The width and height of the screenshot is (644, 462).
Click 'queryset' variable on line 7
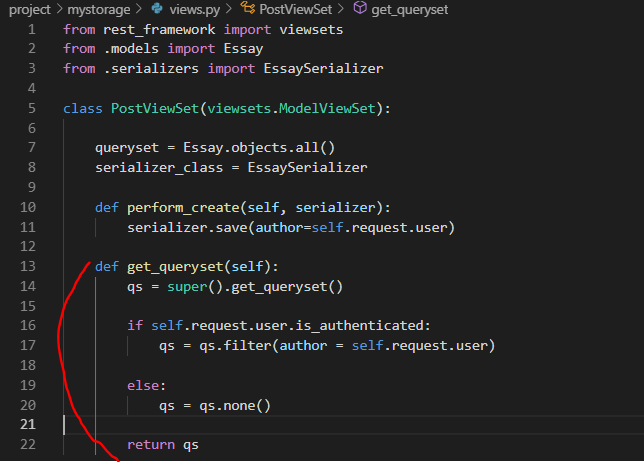[x=127, y=148]
